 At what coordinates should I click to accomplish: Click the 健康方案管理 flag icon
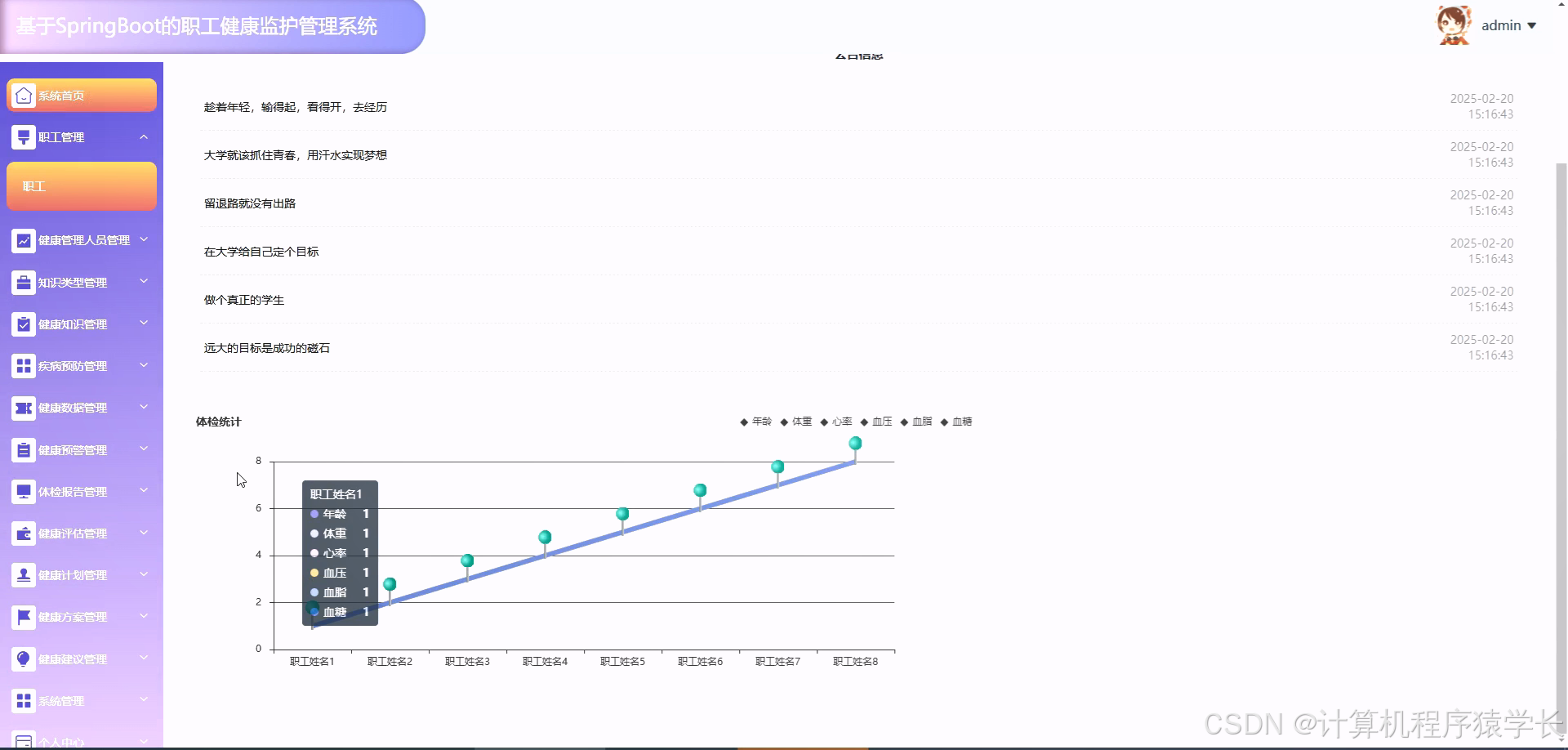[24, 617]
